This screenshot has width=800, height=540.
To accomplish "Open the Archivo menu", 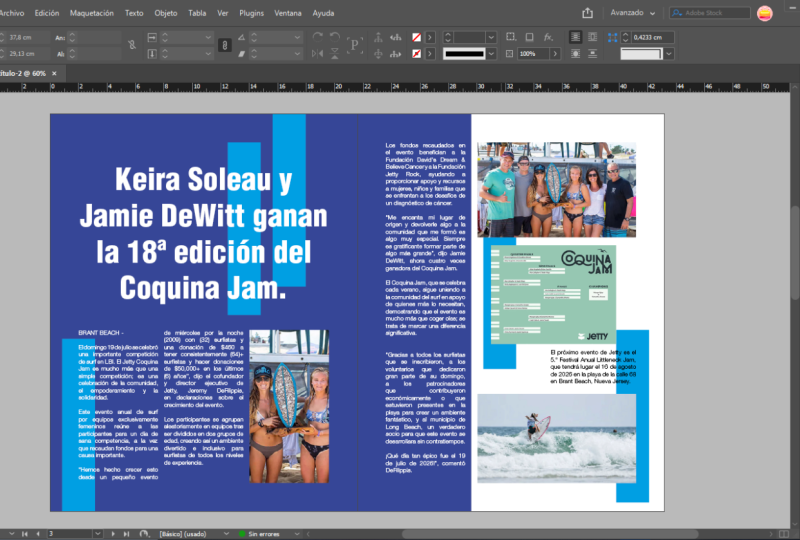I will coord(11,13).
